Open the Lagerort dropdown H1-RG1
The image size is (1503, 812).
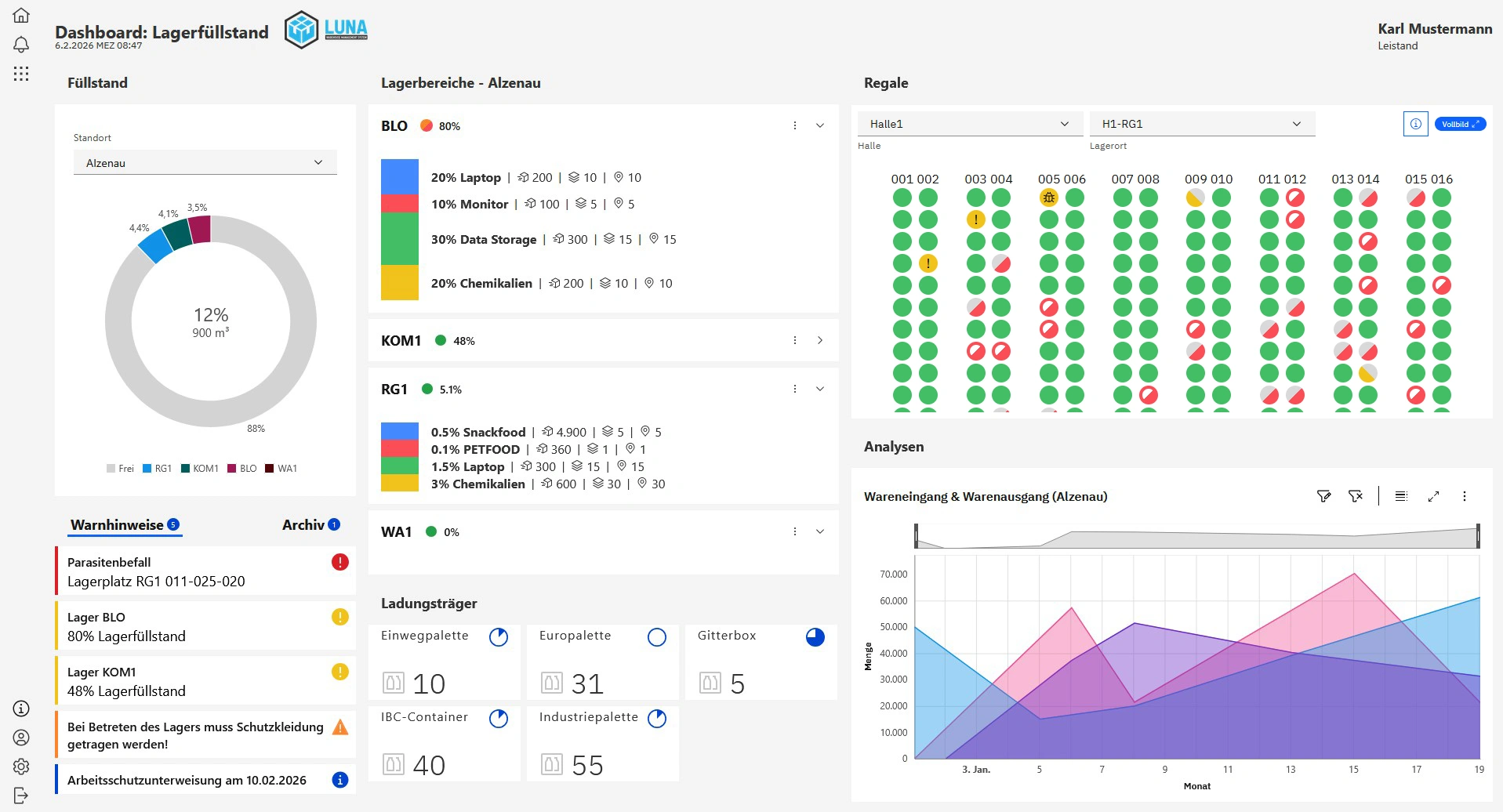pyautogui.click(x=1201, y=123)
